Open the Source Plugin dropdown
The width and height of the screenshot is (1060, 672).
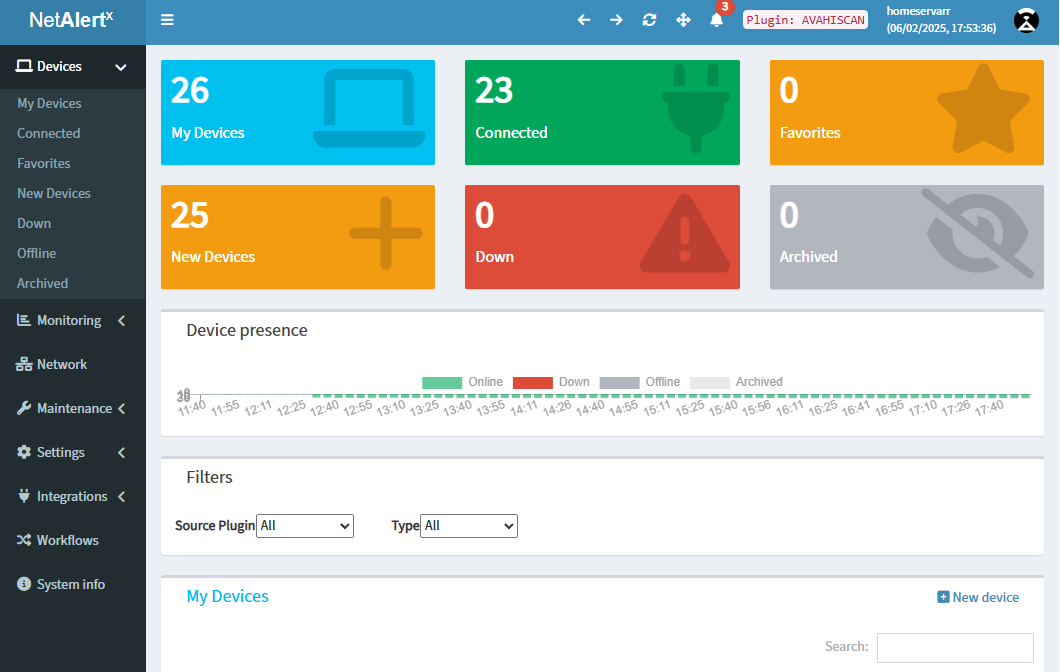pyautogui.click(x=305, y=525)
